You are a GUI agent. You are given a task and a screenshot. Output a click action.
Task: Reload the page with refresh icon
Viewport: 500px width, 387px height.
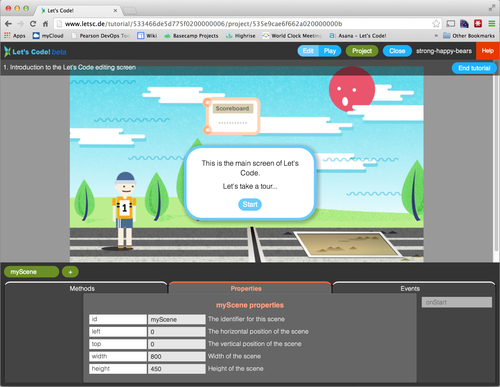coord(33,24)
